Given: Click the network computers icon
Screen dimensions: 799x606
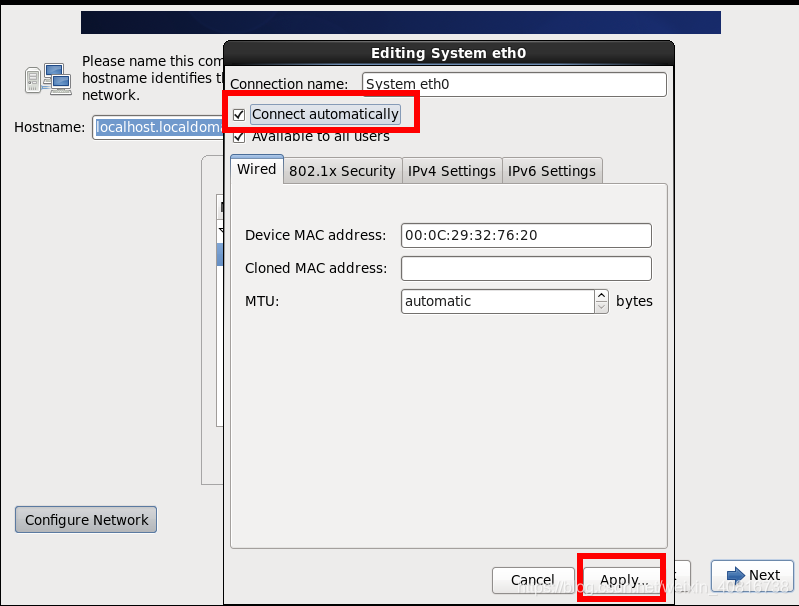Looking at the screenshot, I should tap(48, 78).
